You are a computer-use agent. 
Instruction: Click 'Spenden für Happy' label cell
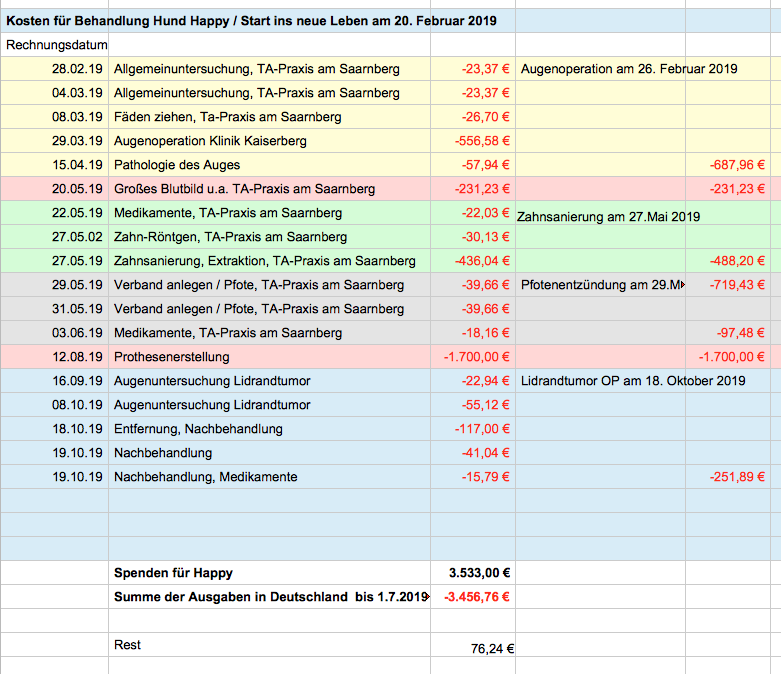click(x=269, y=572)
